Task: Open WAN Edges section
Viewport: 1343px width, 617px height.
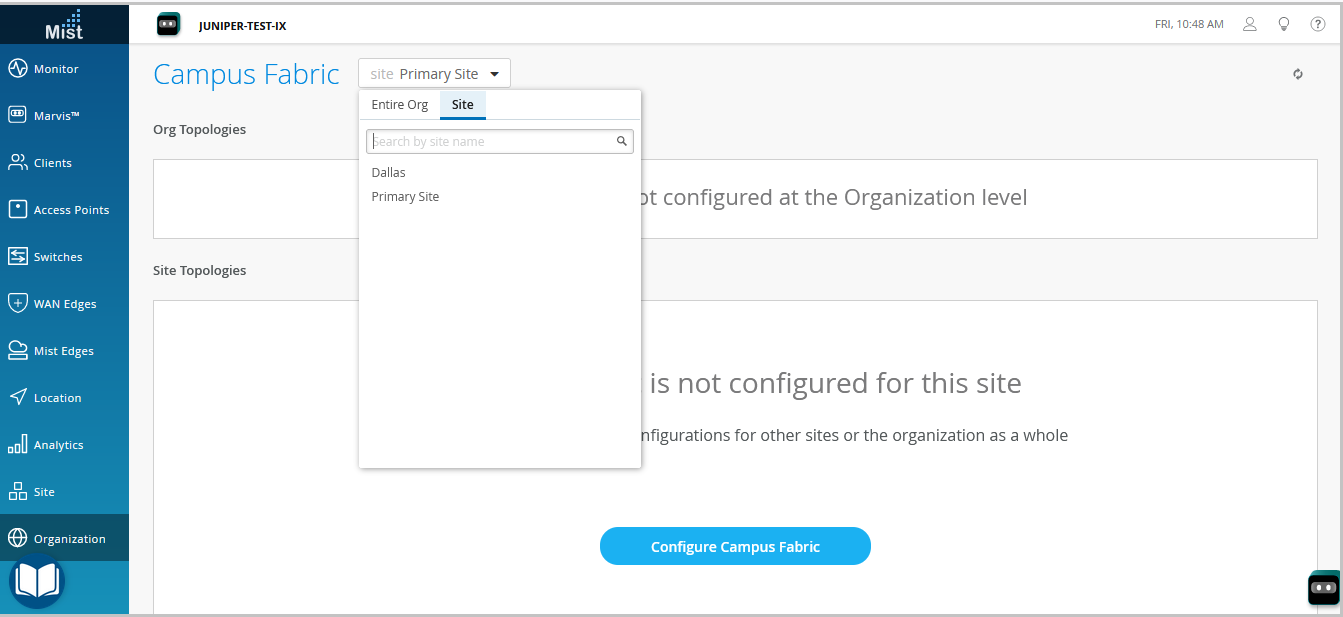Action: pyautogui.click(x=65, y=304)
